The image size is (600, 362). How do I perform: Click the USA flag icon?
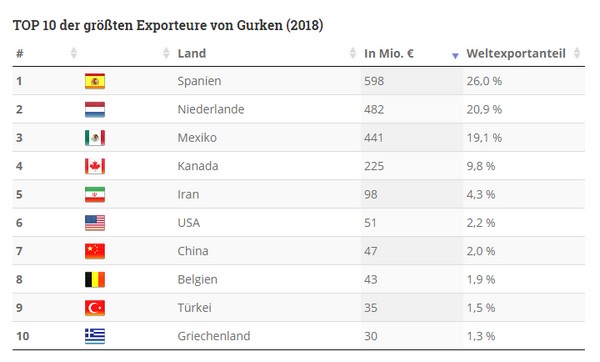pos(95,223)
